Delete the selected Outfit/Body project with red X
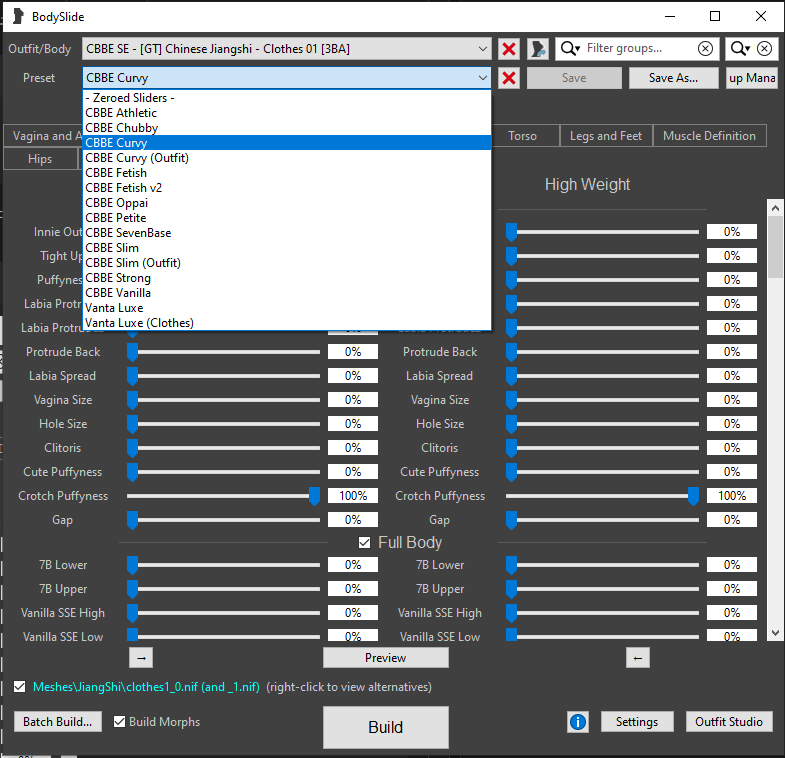 pos(509,49)
